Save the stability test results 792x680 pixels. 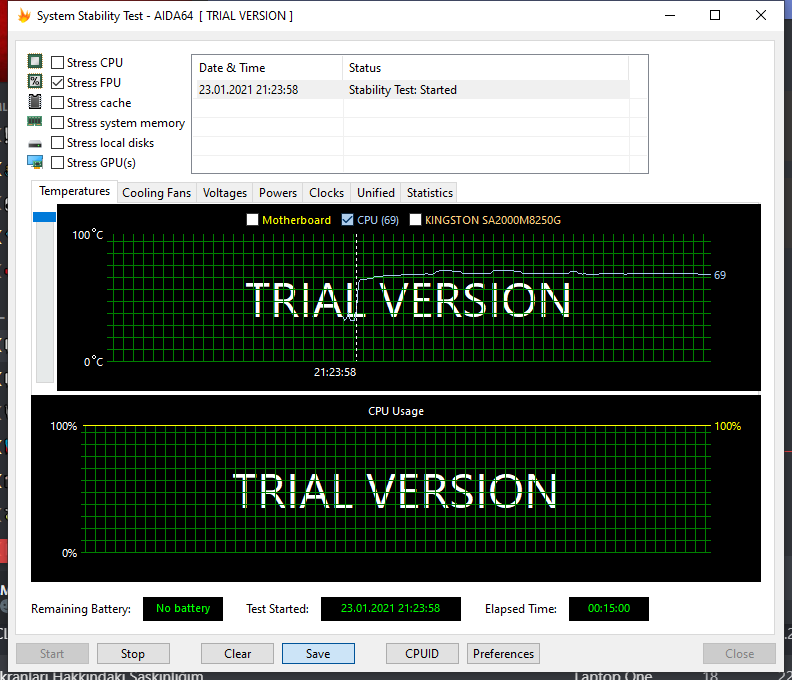click(318, 654)
